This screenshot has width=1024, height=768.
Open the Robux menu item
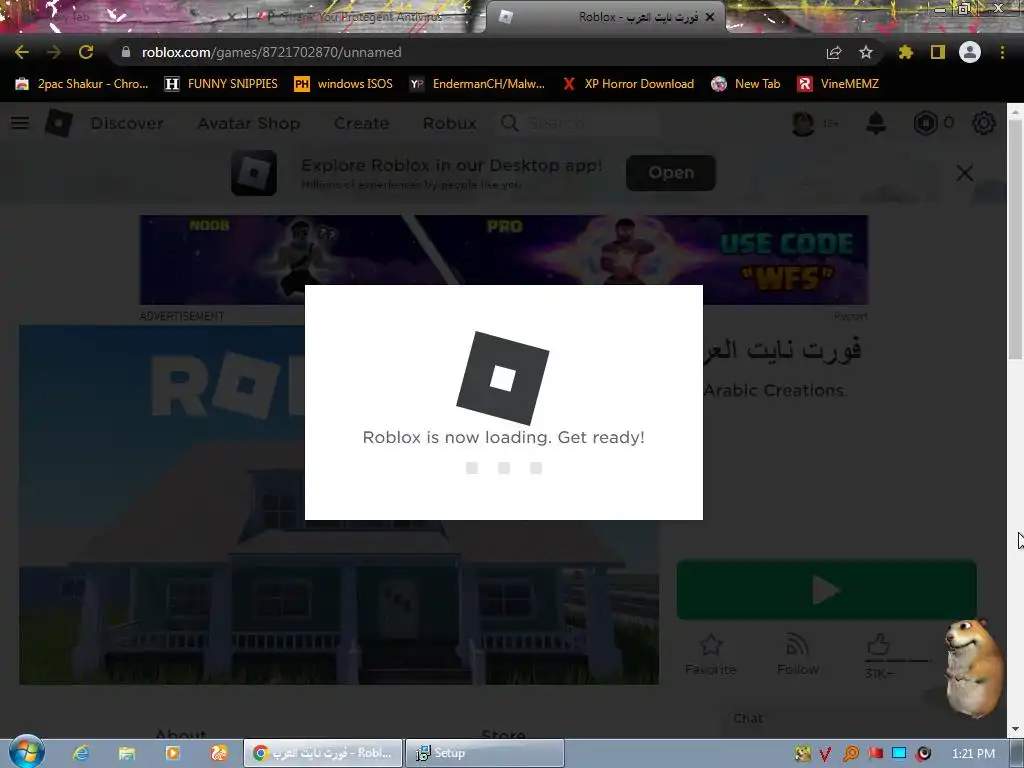point(449,123)
